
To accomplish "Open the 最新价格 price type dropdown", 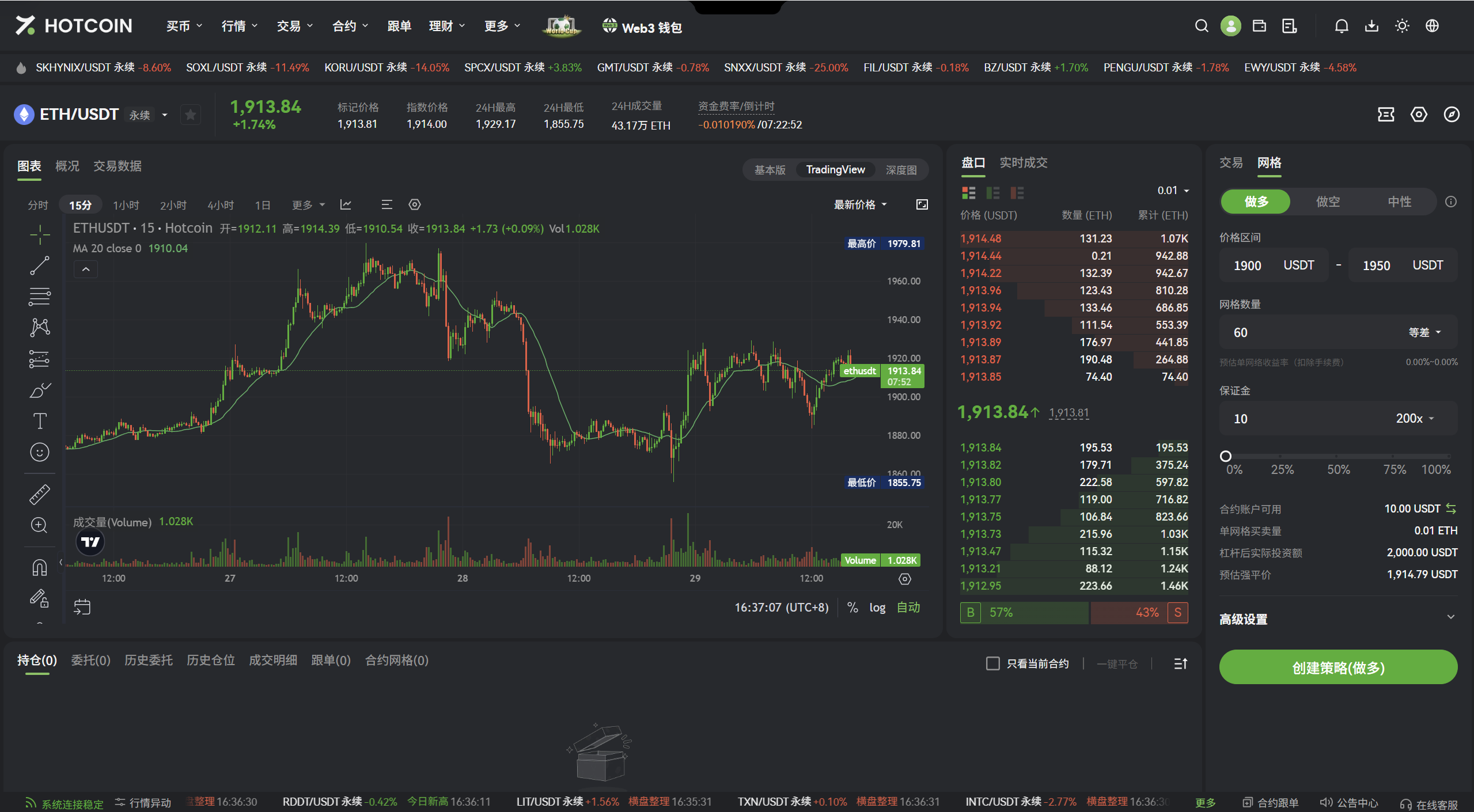I will pyautogui.click(x=861, y=204).
